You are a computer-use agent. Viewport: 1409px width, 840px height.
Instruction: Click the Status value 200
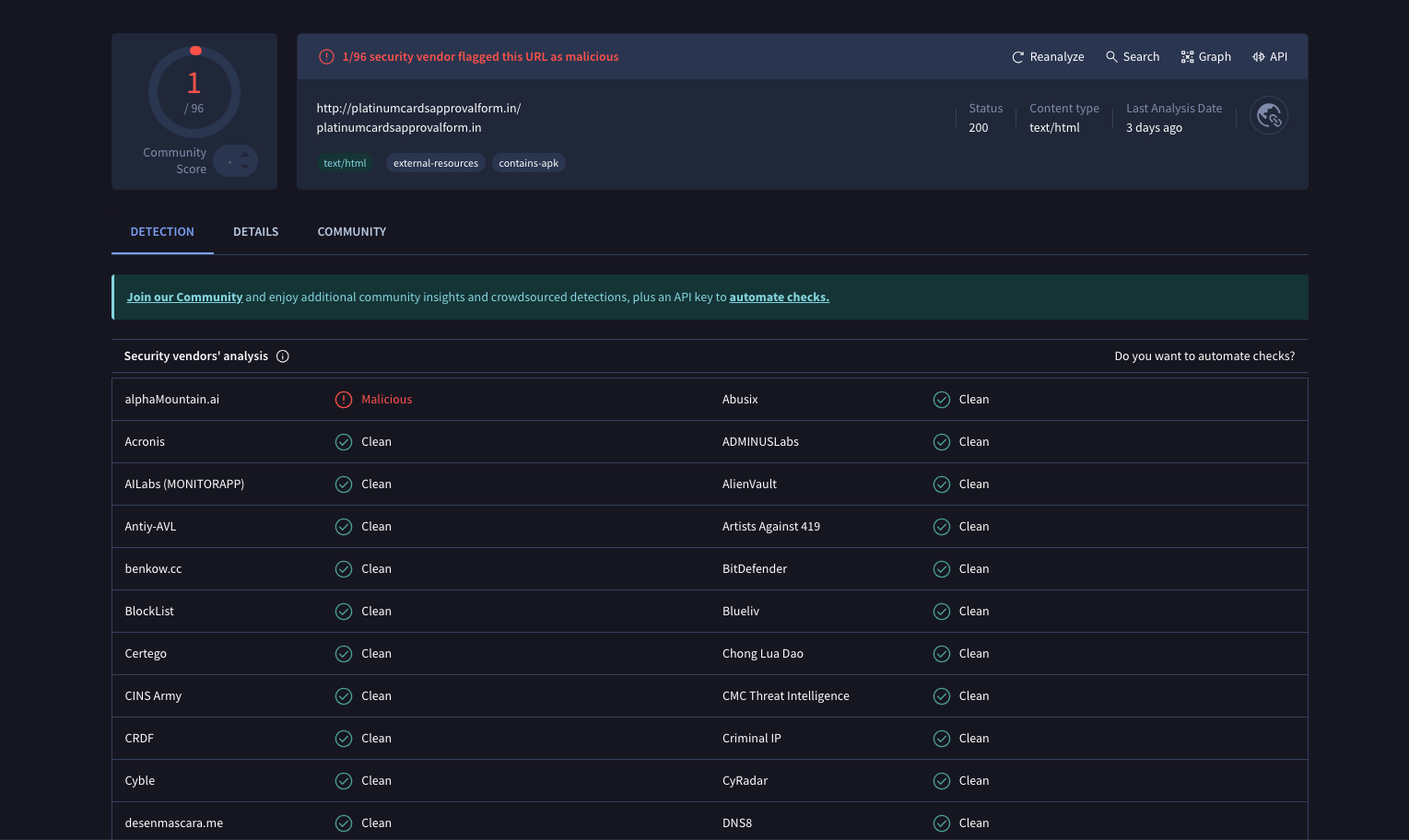tap(979, 128)
